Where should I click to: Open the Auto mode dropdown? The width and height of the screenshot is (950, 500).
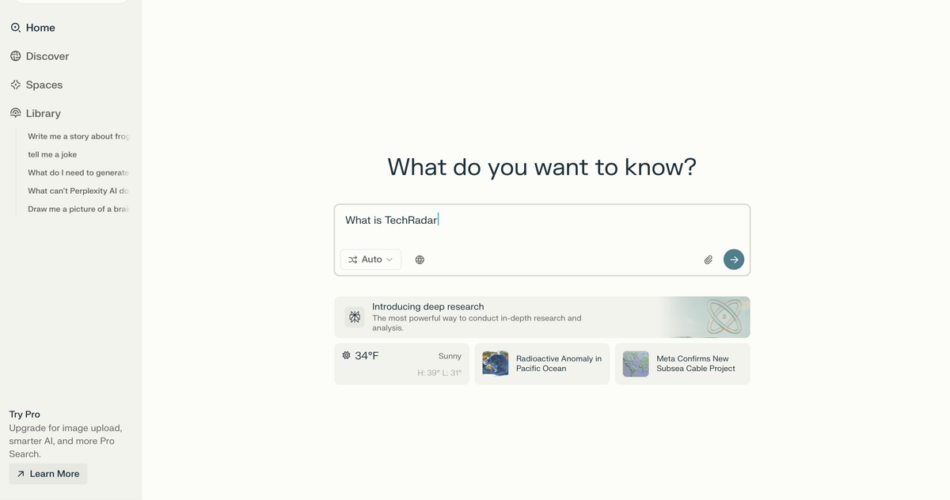pyautogui.click(x=371, y=260)
